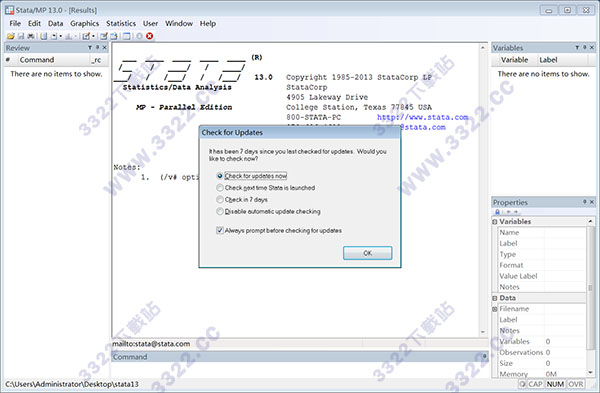Close the Properties panel
Image resolution: width=600 pixels, height=393 pixels.
[x=592, y=202]
